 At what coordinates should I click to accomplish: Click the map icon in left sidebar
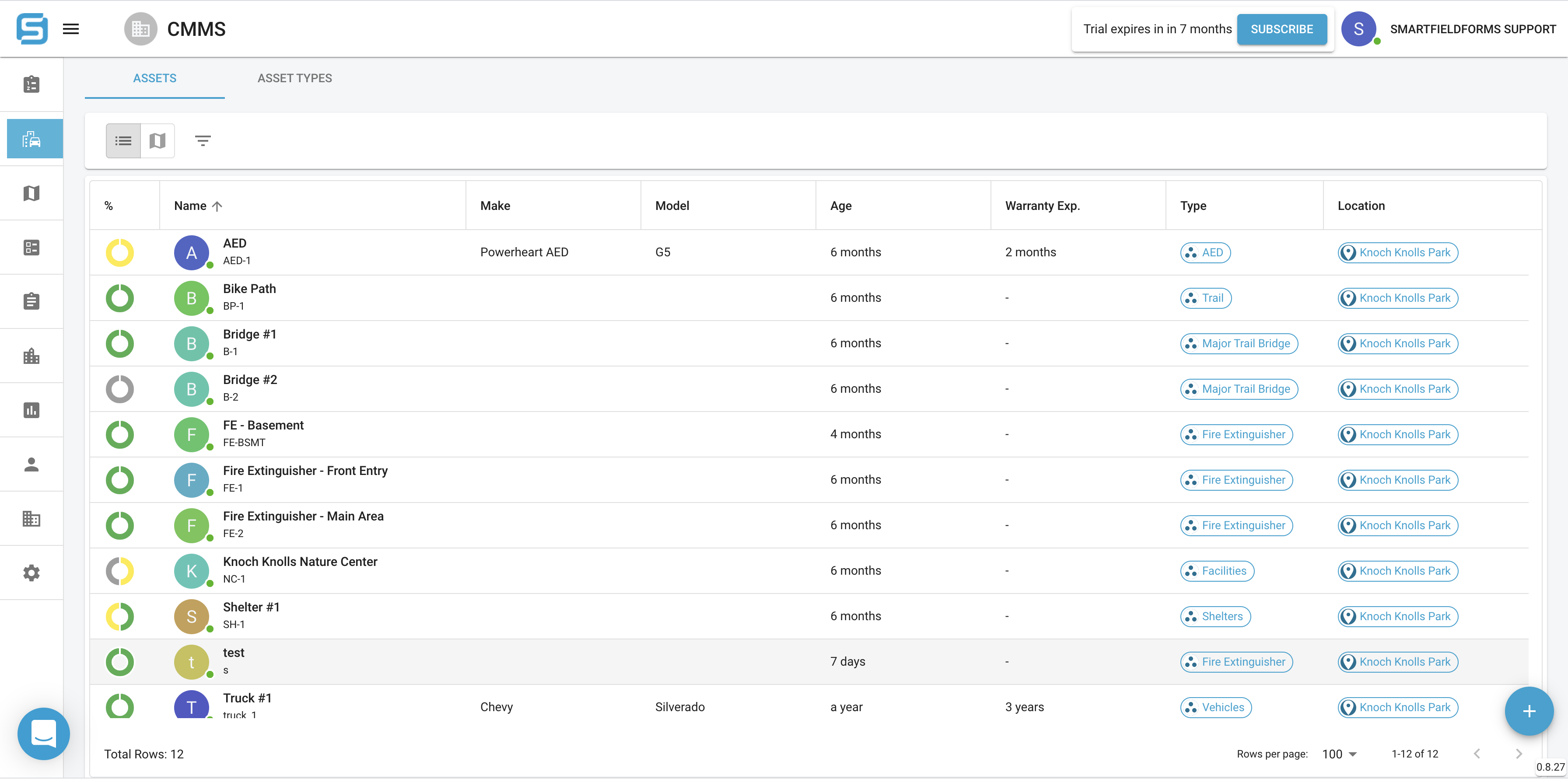[31, 193]
